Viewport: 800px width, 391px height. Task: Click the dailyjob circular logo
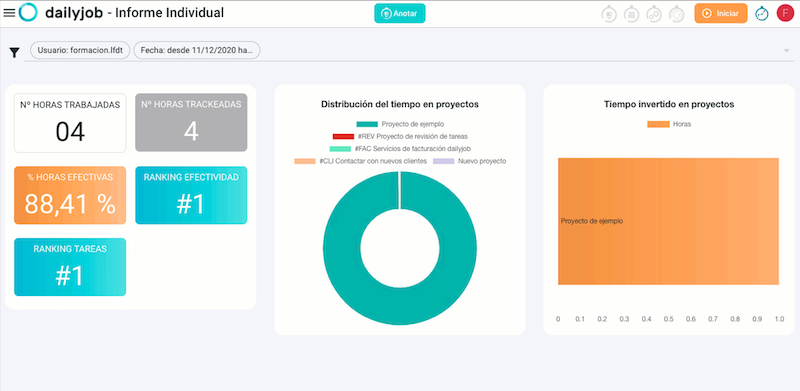coord(28,12)
